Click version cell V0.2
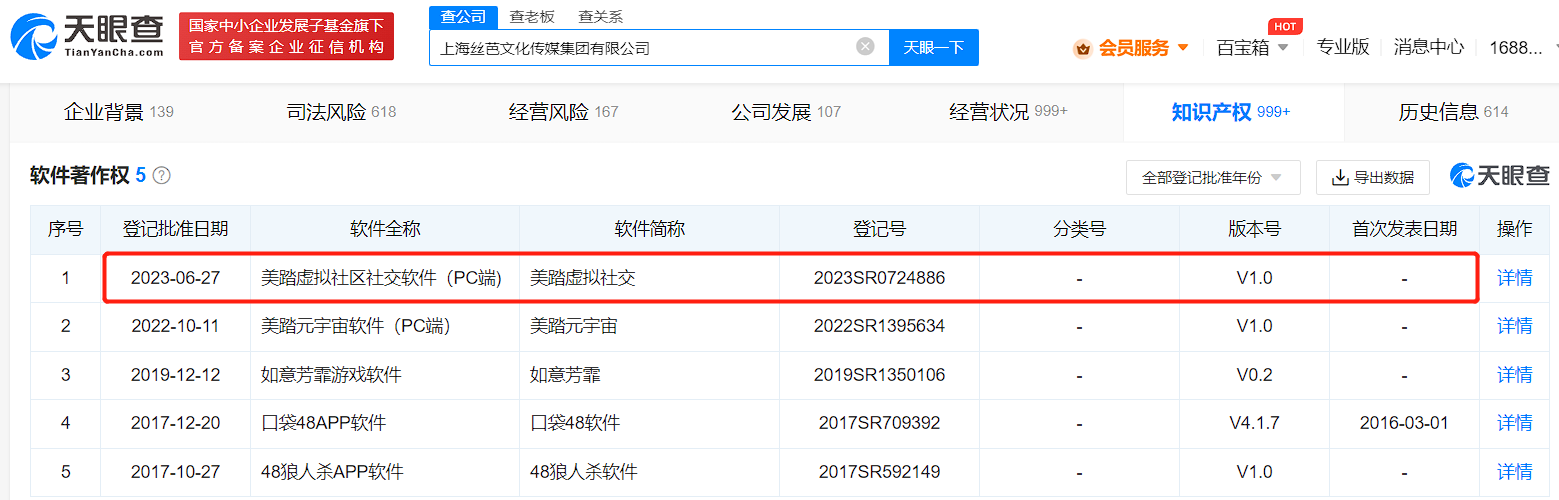Image resolution: width=1559 pixels, height=500 pixels. coord(1254,375)
